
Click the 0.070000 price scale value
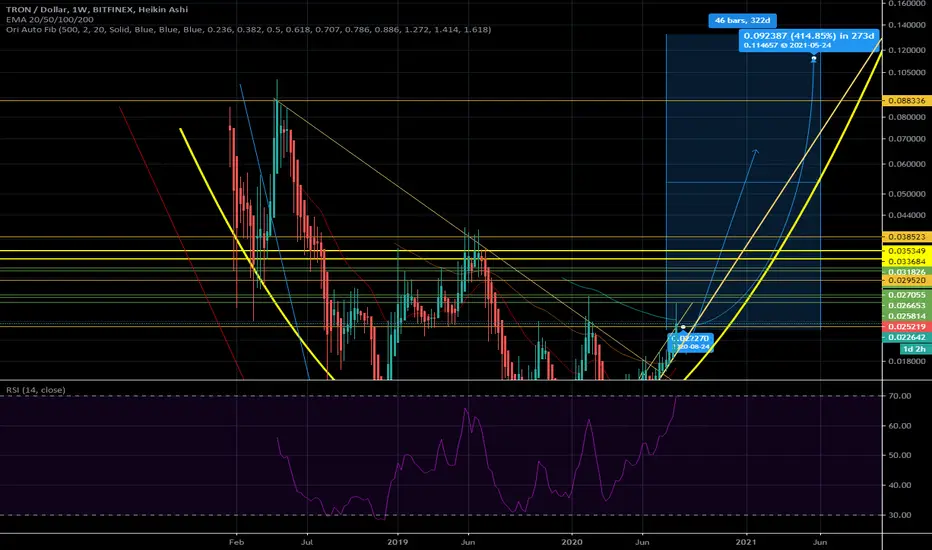pyautogui.click(x=906, y=139)
